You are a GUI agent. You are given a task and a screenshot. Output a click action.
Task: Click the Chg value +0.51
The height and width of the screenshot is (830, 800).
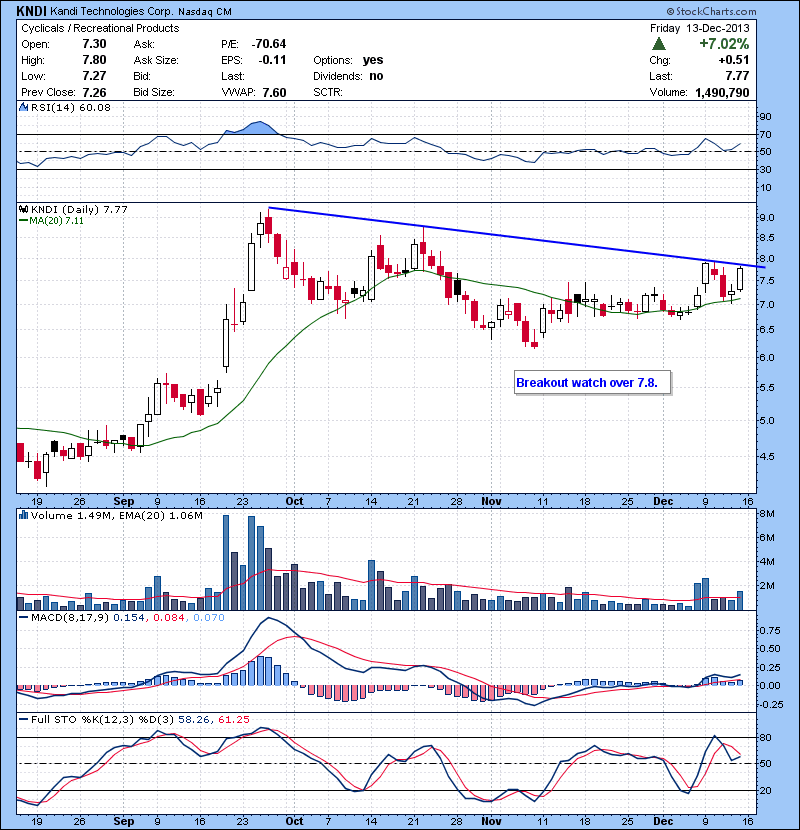734,60
